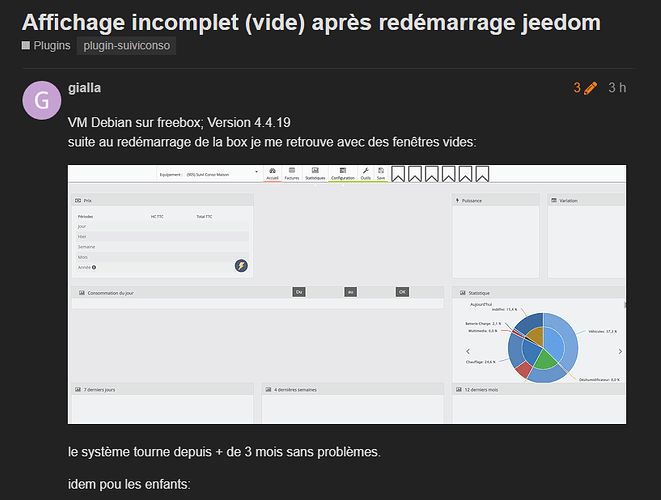Click the Variation panel header in the screenshot
661x500 pixels.
[x=586, y=200]
